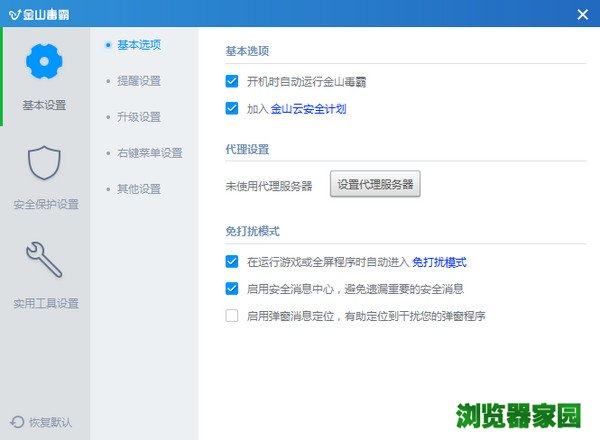Viewport: 600px width, 440px height.
Task: Open the 基本设置 gear icon
Action: coord(44,61)
